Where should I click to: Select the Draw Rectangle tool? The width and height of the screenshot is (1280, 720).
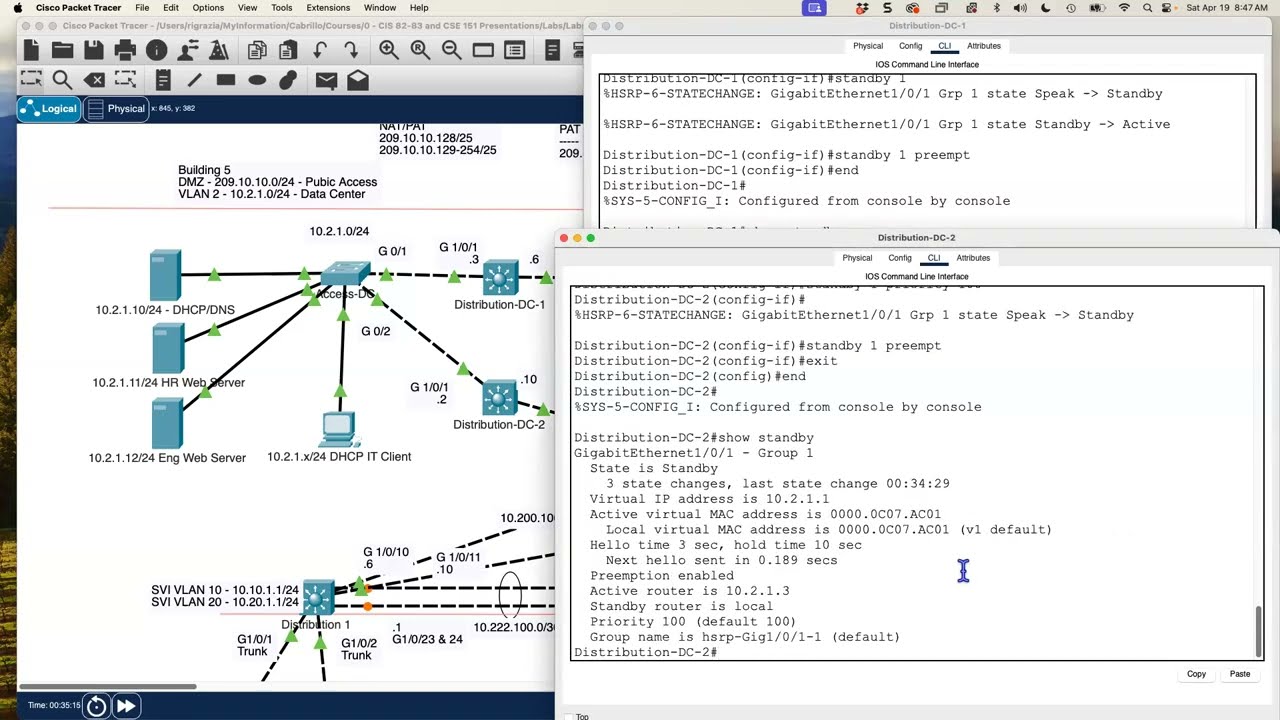click(x=225, y=80)
